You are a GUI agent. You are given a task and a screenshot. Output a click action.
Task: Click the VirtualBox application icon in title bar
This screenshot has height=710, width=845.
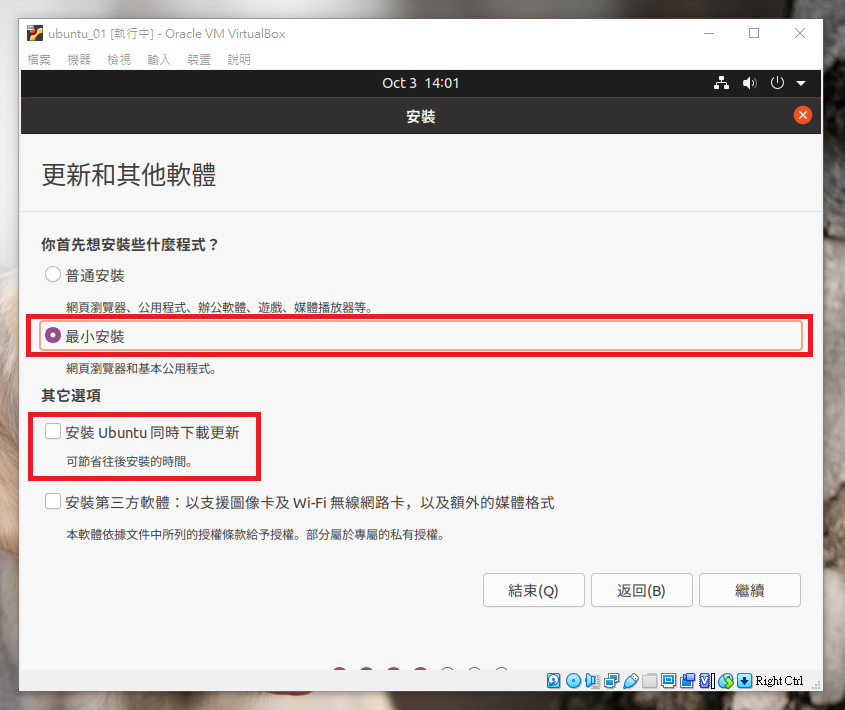click(x=34, y=33)
